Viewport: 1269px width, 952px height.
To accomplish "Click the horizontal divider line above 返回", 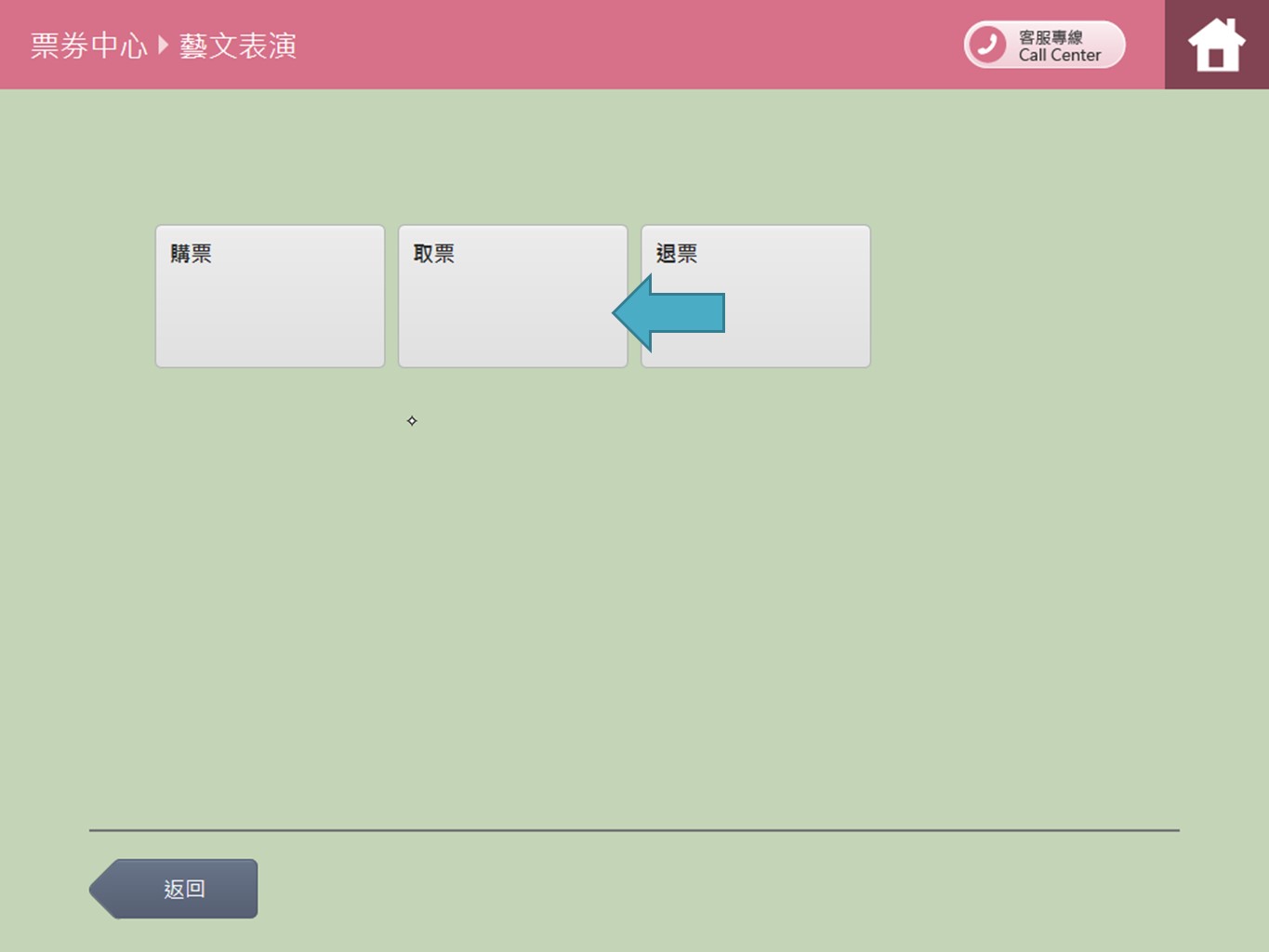I will [x=634, y=830].
